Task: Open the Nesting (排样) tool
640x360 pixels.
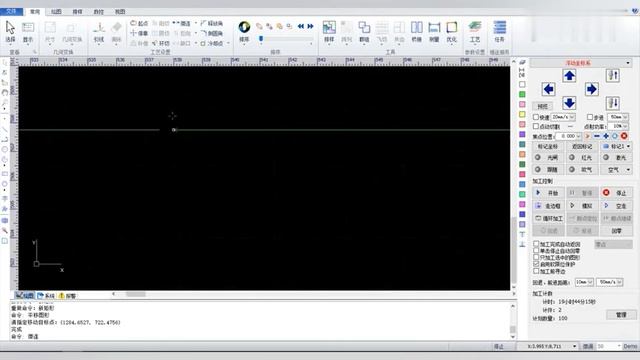Action: click(329, 31)
